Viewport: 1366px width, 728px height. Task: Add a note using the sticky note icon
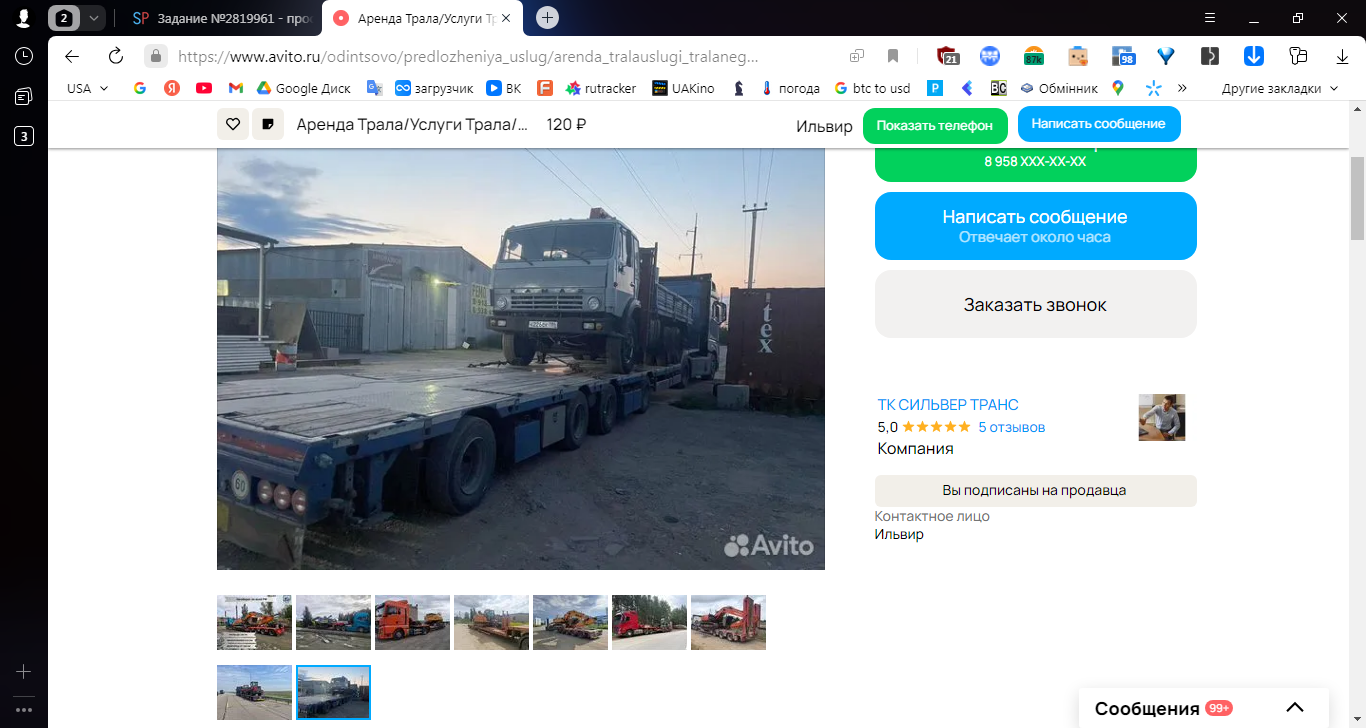coord(268,124)
